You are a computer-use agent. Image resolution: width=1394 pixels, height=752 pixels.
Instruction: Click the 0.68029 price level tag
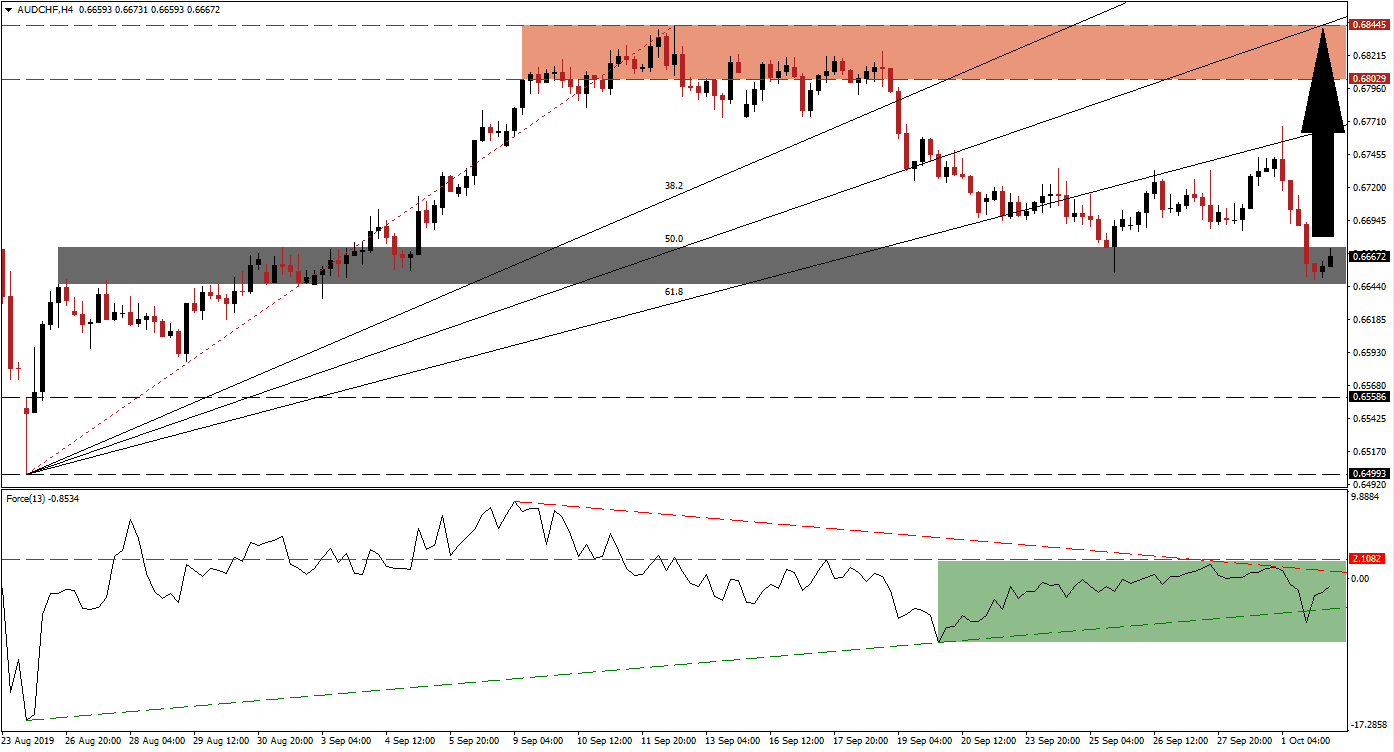(1367, 78)
